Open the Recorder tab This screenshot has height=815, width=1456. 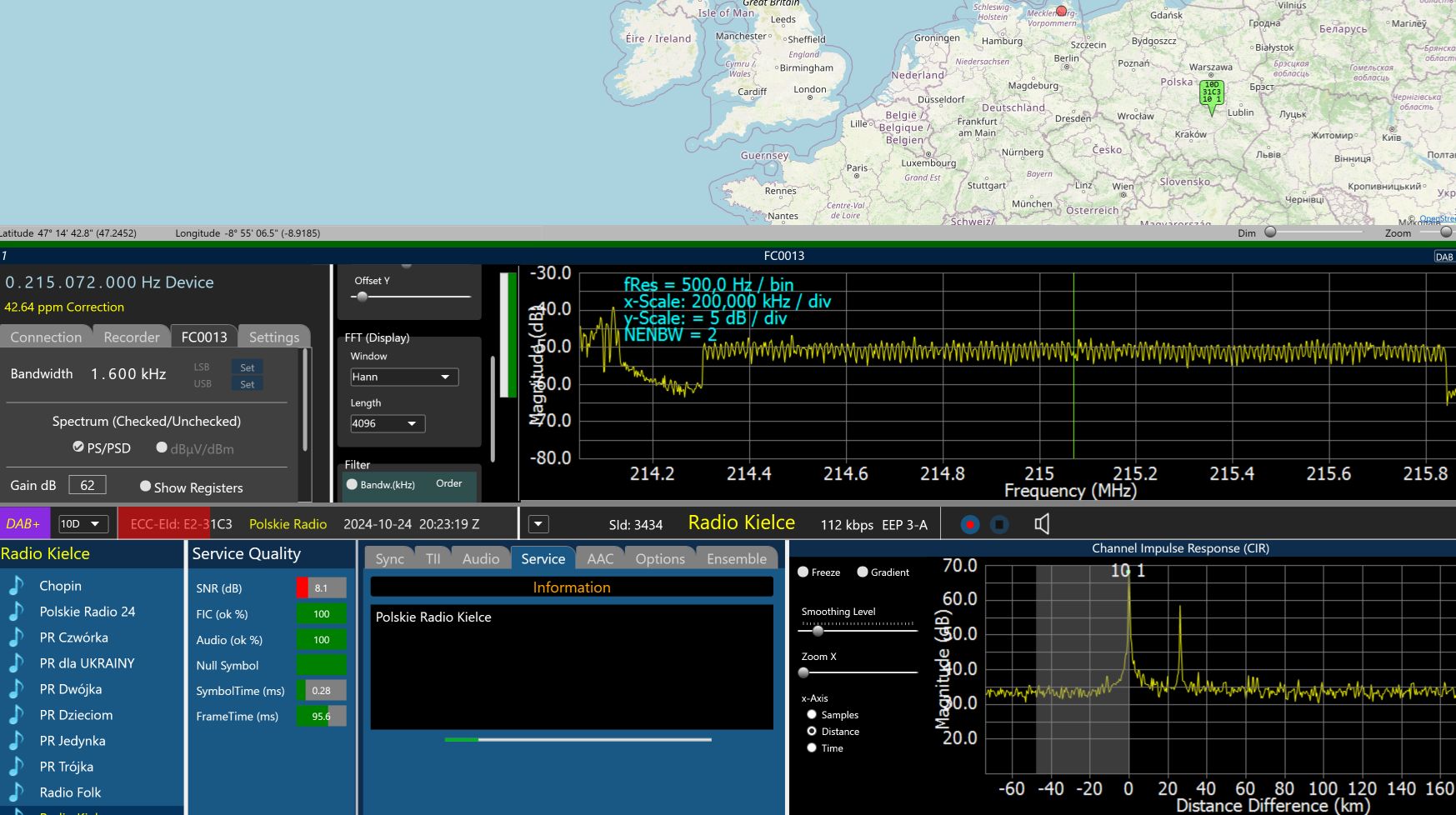[131, 337]
